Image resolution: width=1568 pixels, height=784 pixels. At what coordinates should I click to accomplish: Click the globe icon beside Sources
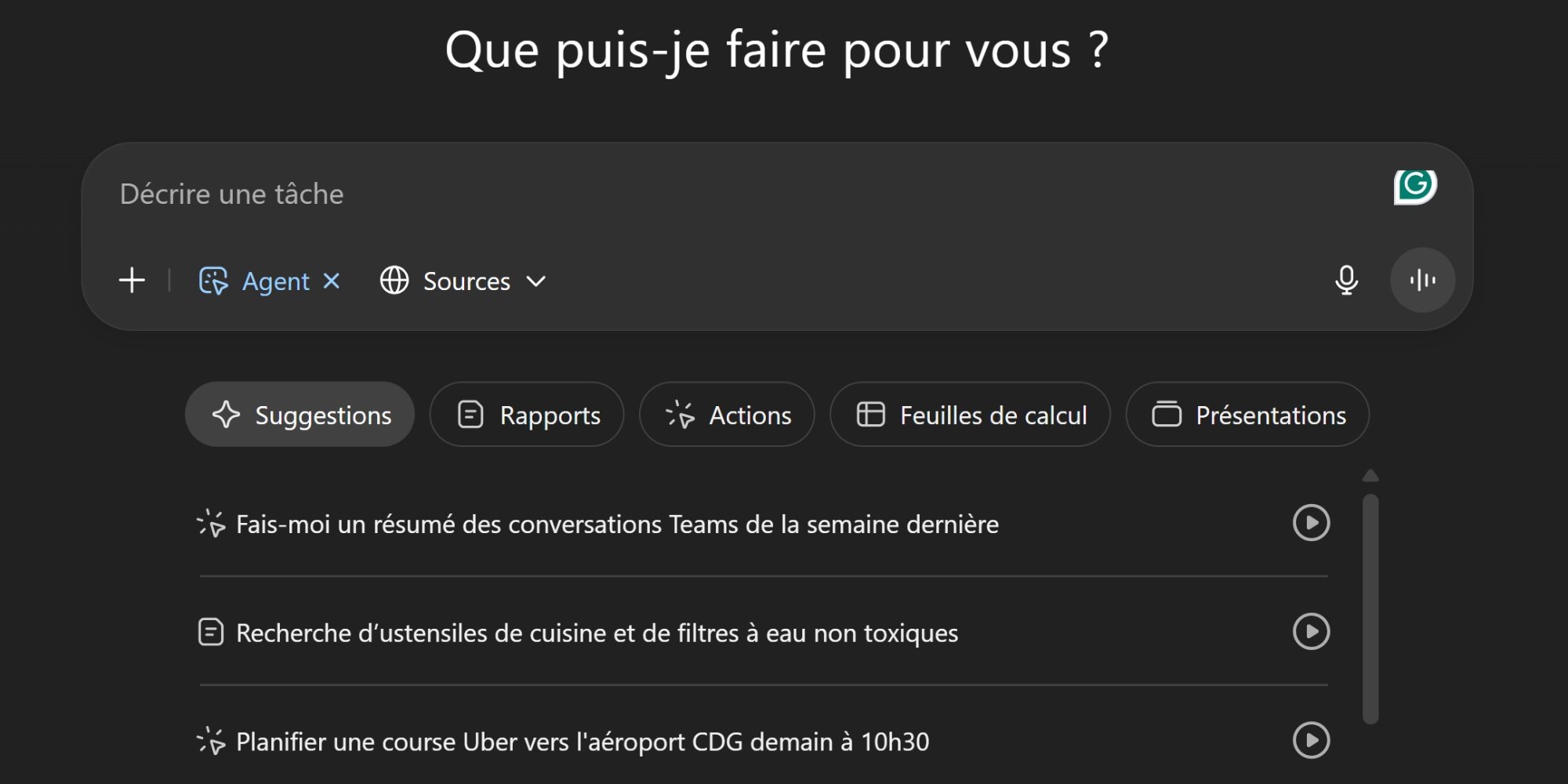[394, 280]
